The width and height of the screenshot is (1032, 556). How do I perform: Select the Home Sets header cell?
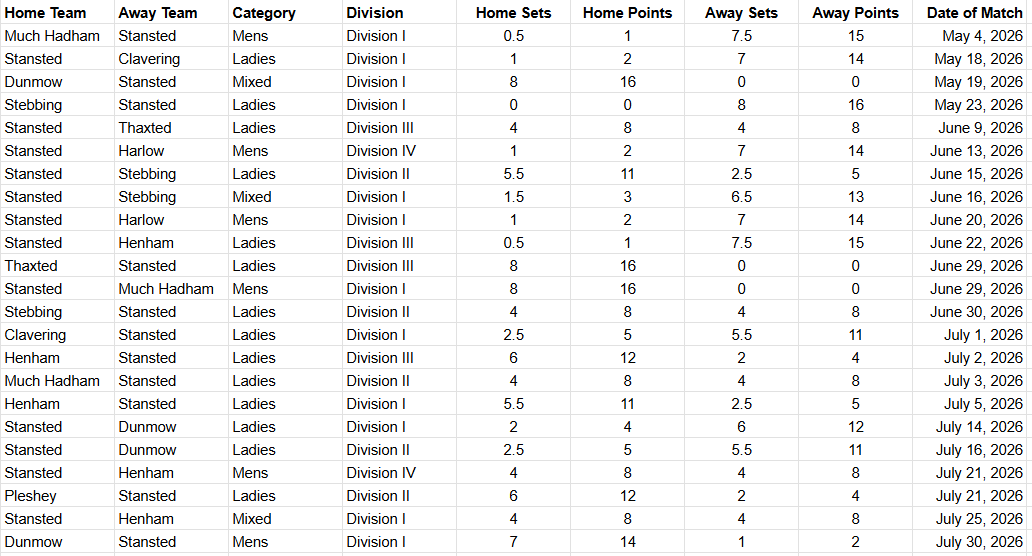pyautogui.click(x=513, y=13)
